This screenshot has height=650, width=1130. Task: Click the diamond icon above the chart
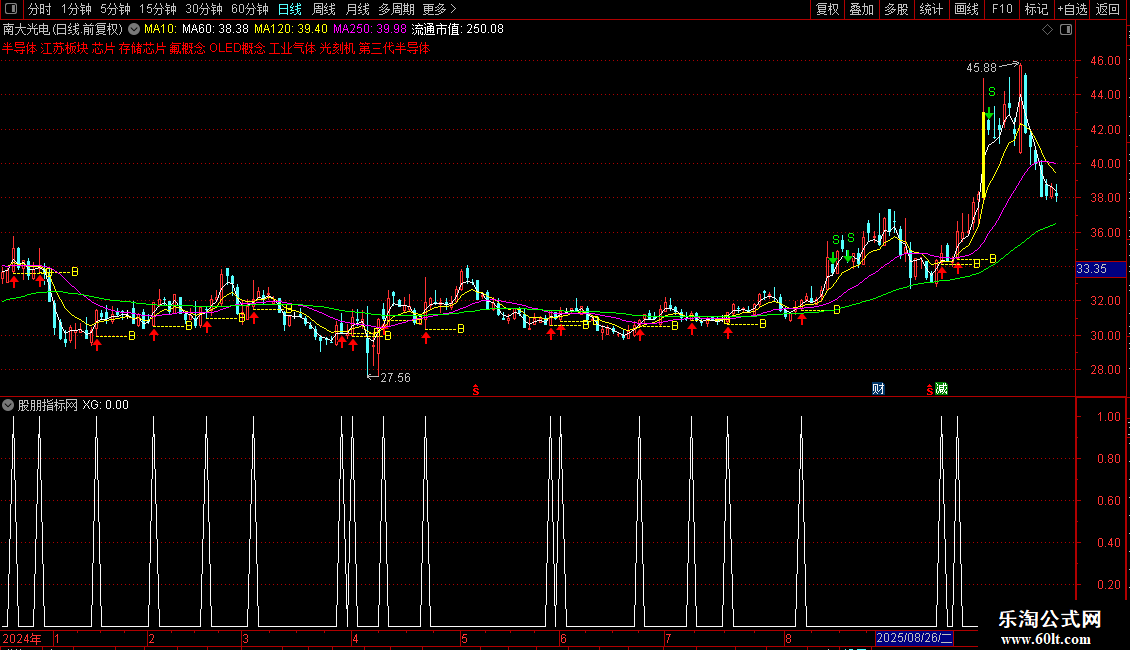[x=1048, y=30]
